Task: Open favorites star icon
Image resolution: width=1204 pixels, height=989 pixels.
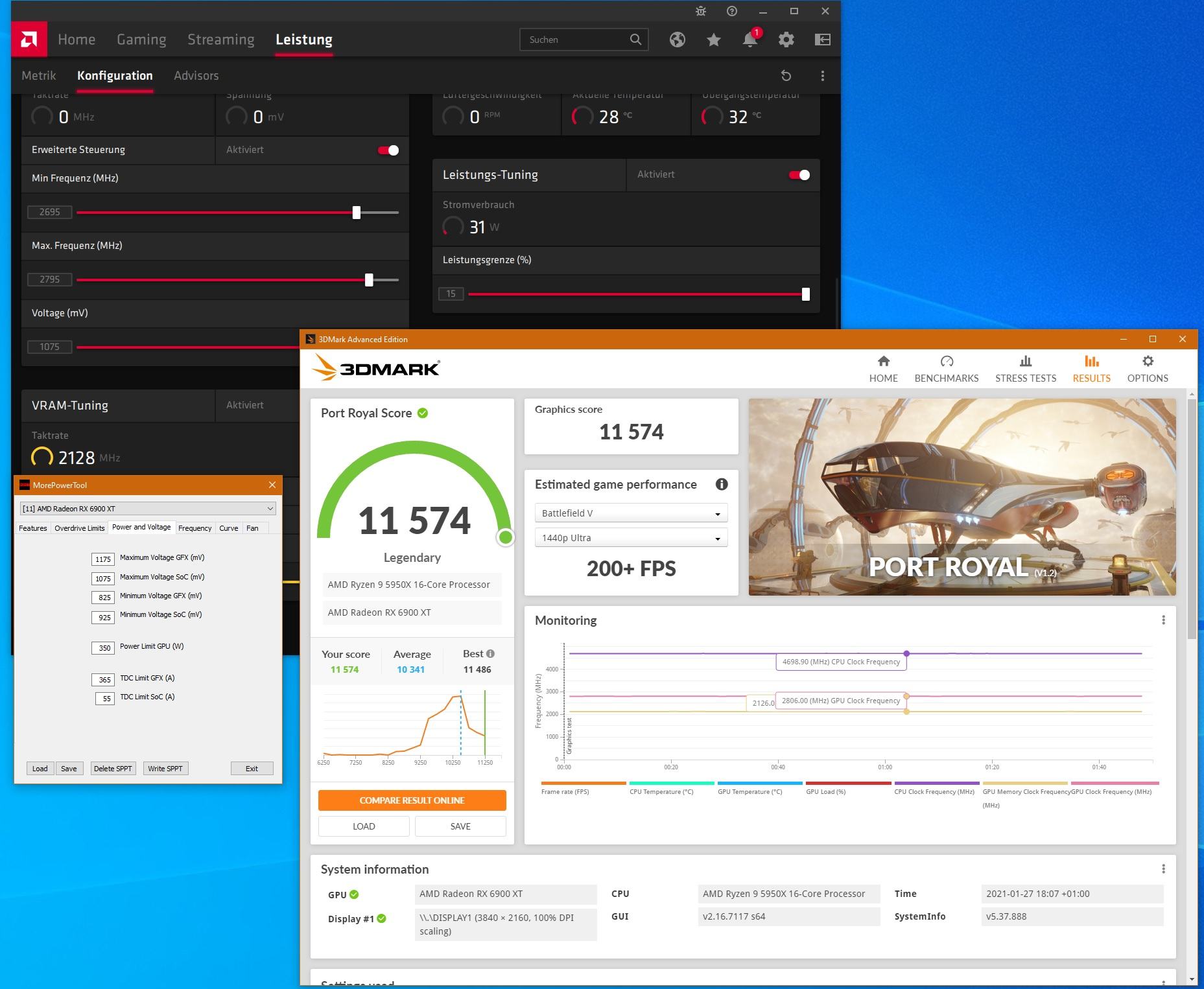Action: [x=714, y=40]
